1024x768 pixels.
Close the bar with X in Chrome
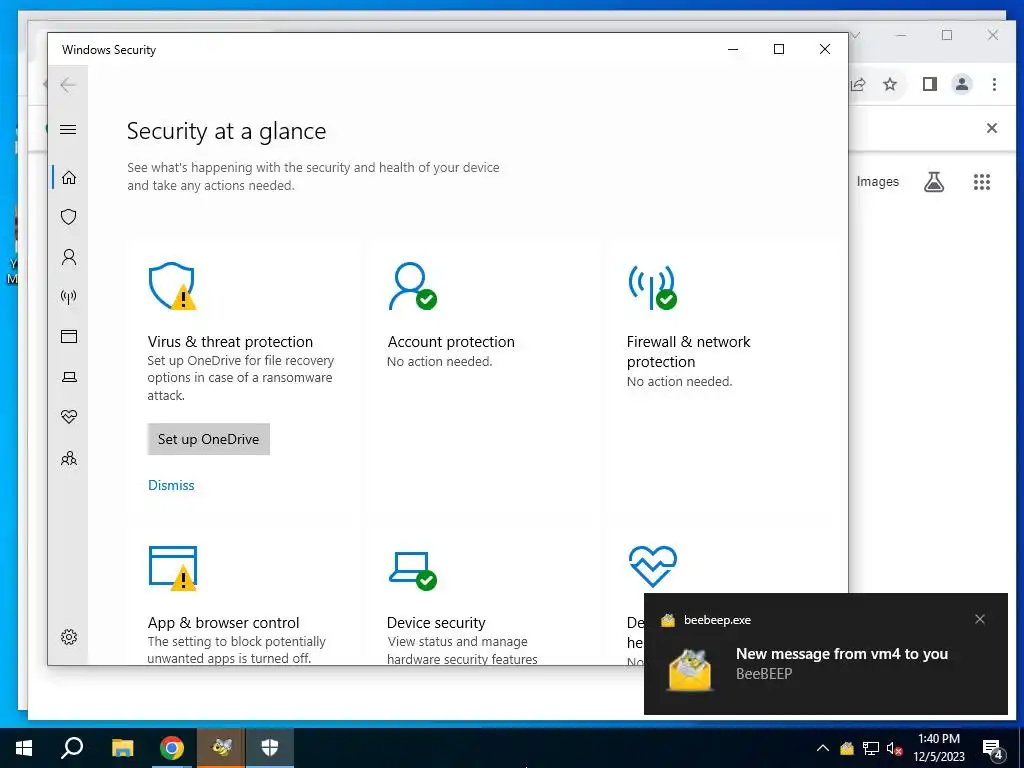coord(991,128)
